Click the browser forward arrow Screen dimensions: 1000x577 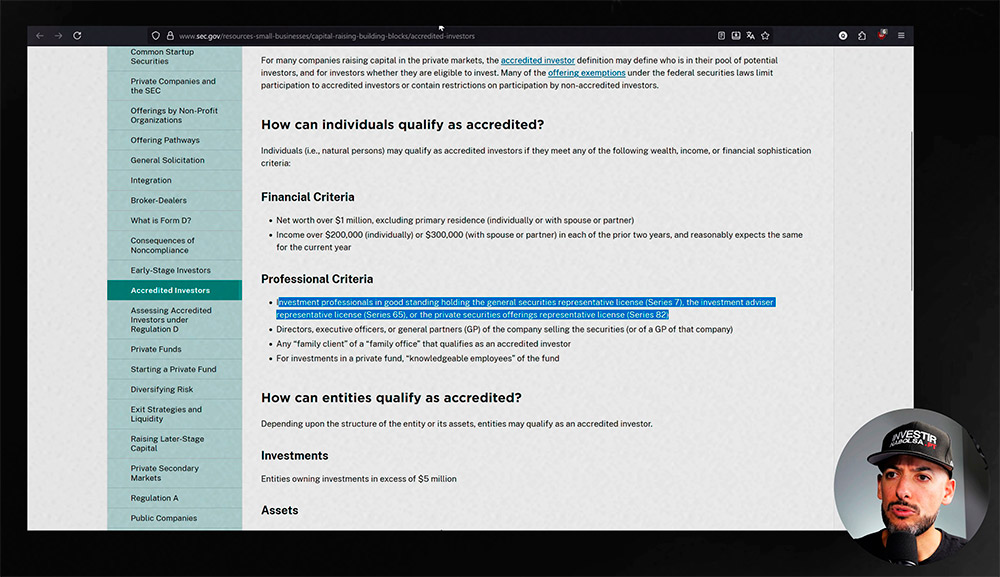coord(58,36)
